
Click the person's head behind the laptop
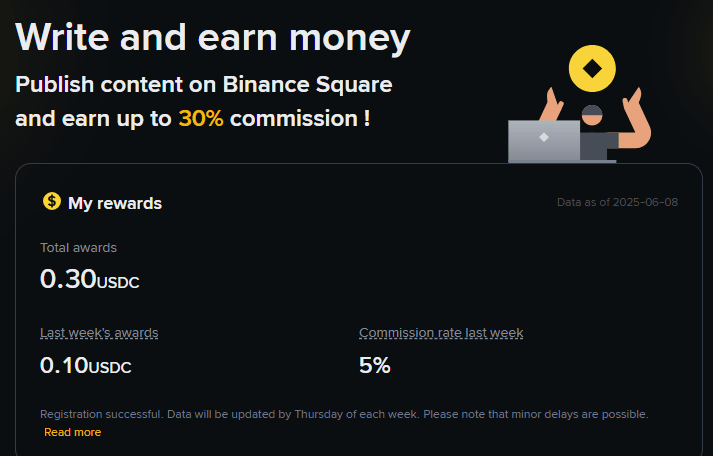pos(592,115)
